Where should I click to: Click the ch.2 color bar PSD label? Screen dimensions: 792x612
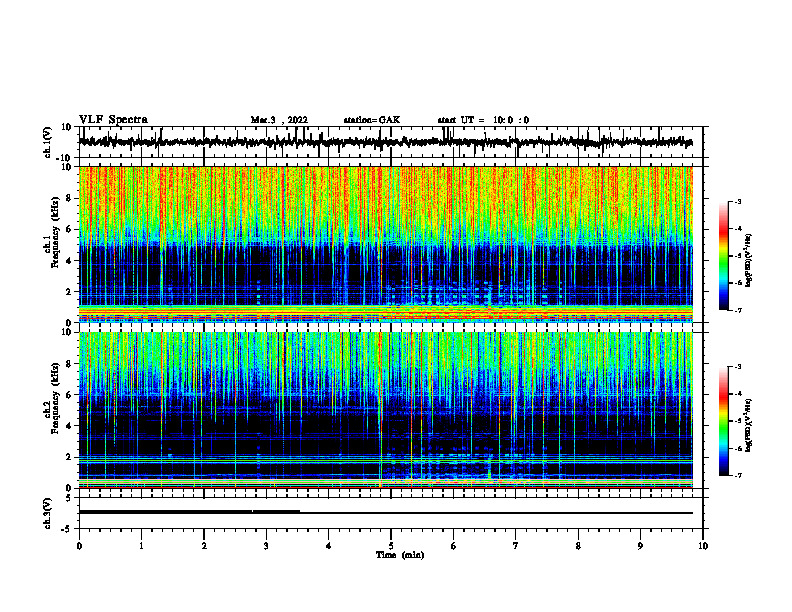749,425
